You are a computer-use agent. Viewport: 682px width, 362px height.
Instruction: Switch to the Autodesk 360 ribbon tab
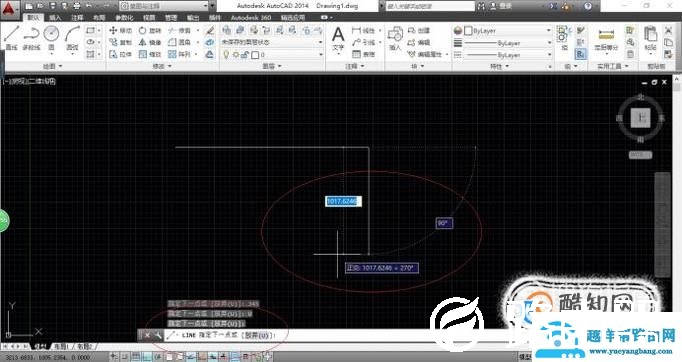(x=251, y=18)
